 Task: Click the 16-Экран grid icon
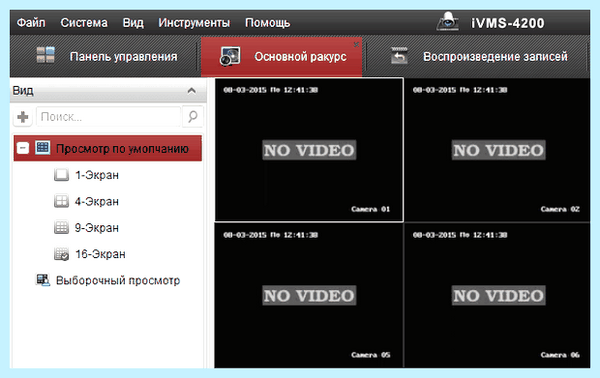coord(61,254)
